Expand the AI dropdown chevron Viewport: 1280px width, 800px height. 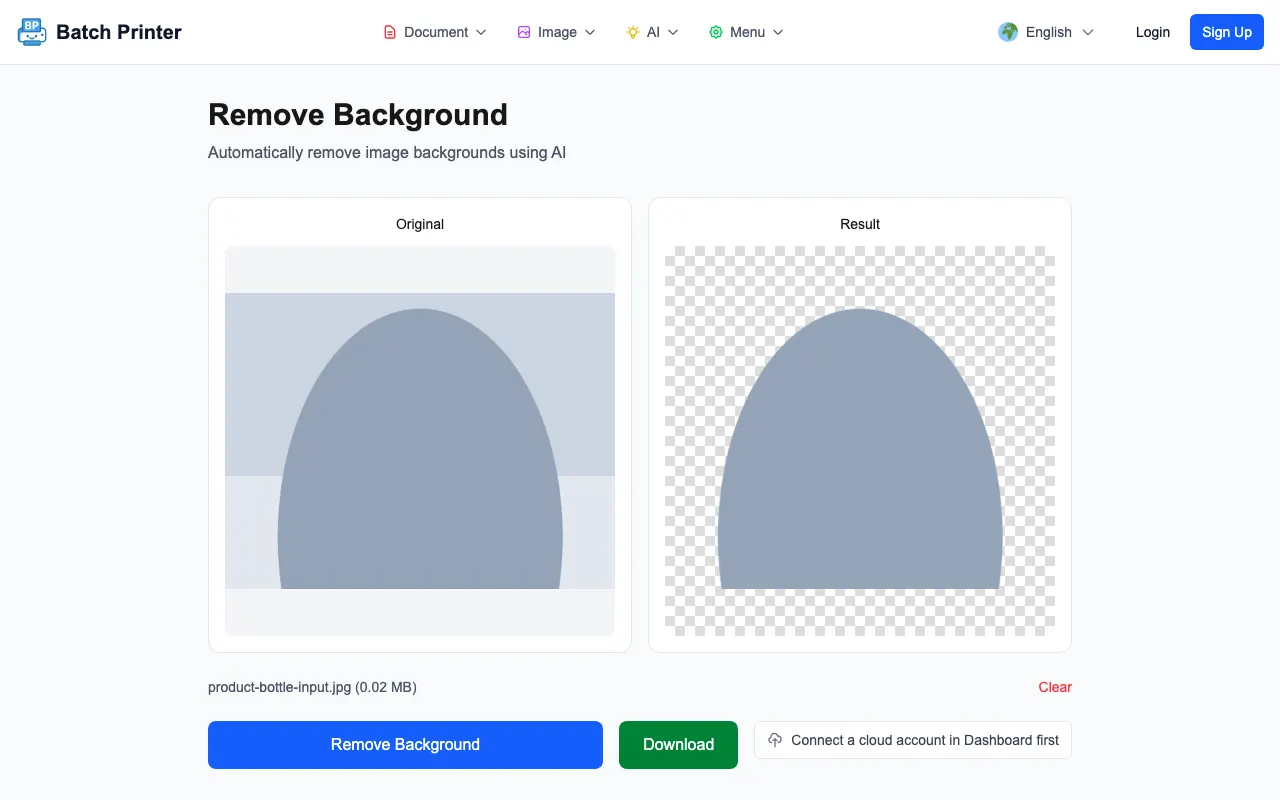point(673,32)
